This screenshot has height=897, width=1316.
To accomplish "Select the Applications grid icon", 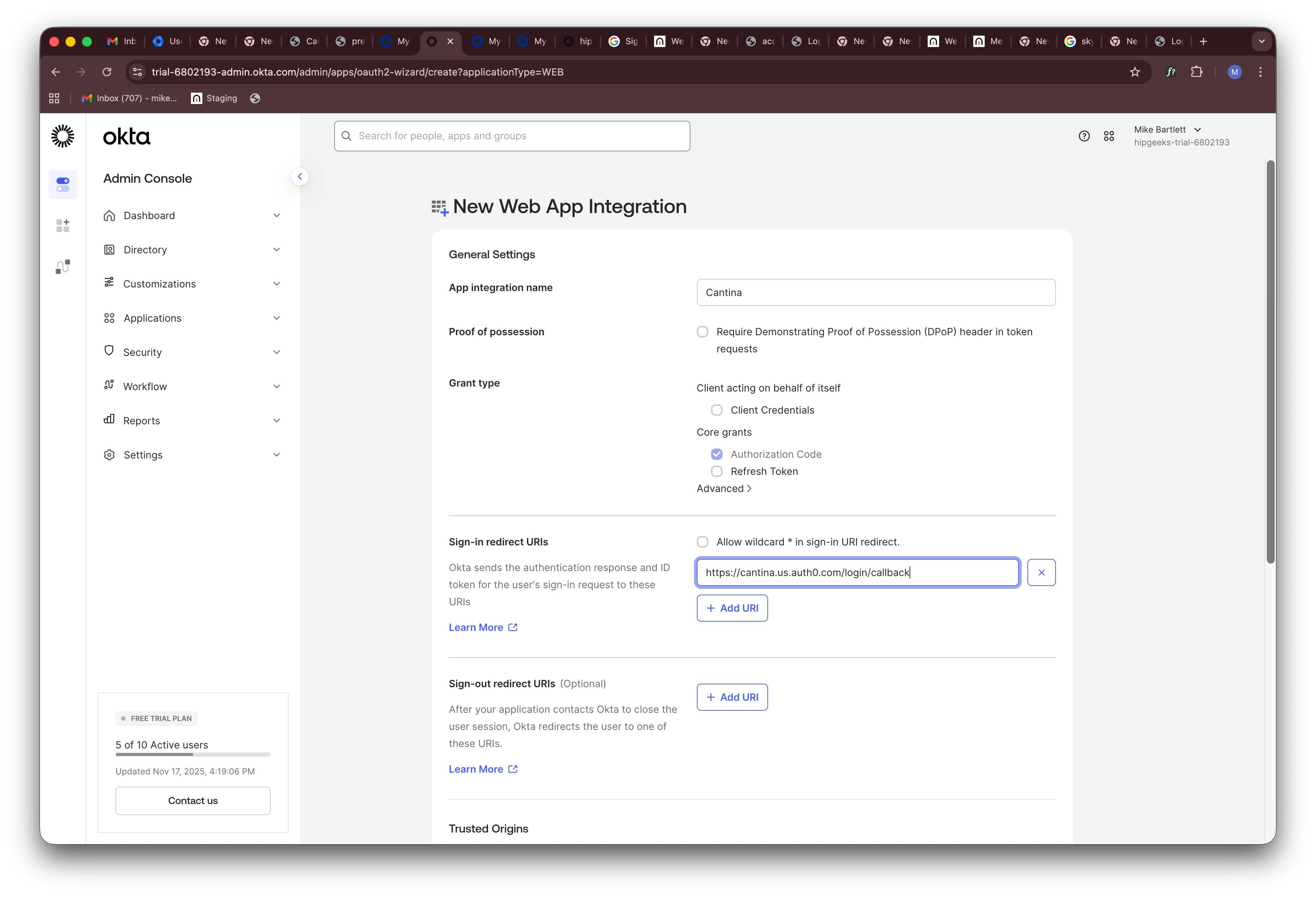I will [109, 318].
